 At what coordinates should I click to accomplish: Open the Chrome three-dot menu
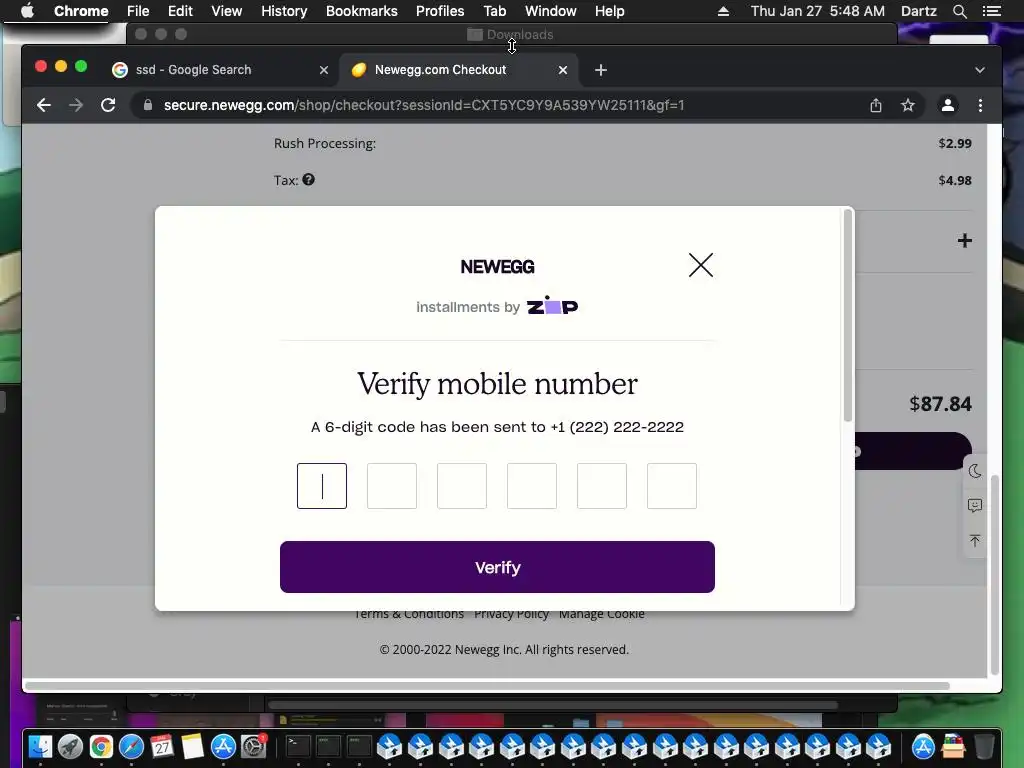click(980, 105)
